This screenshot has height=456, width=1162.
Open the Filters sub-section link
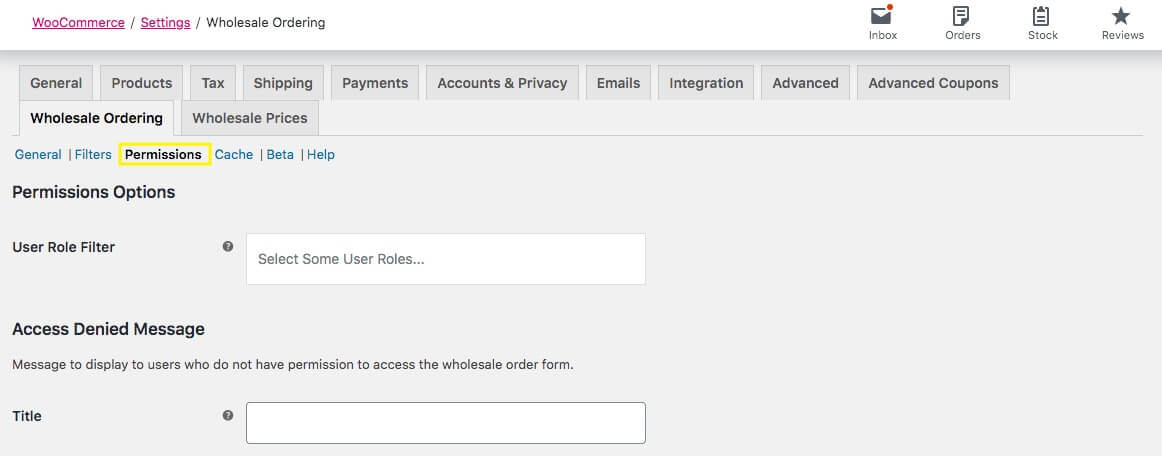(x=93, y=155)
